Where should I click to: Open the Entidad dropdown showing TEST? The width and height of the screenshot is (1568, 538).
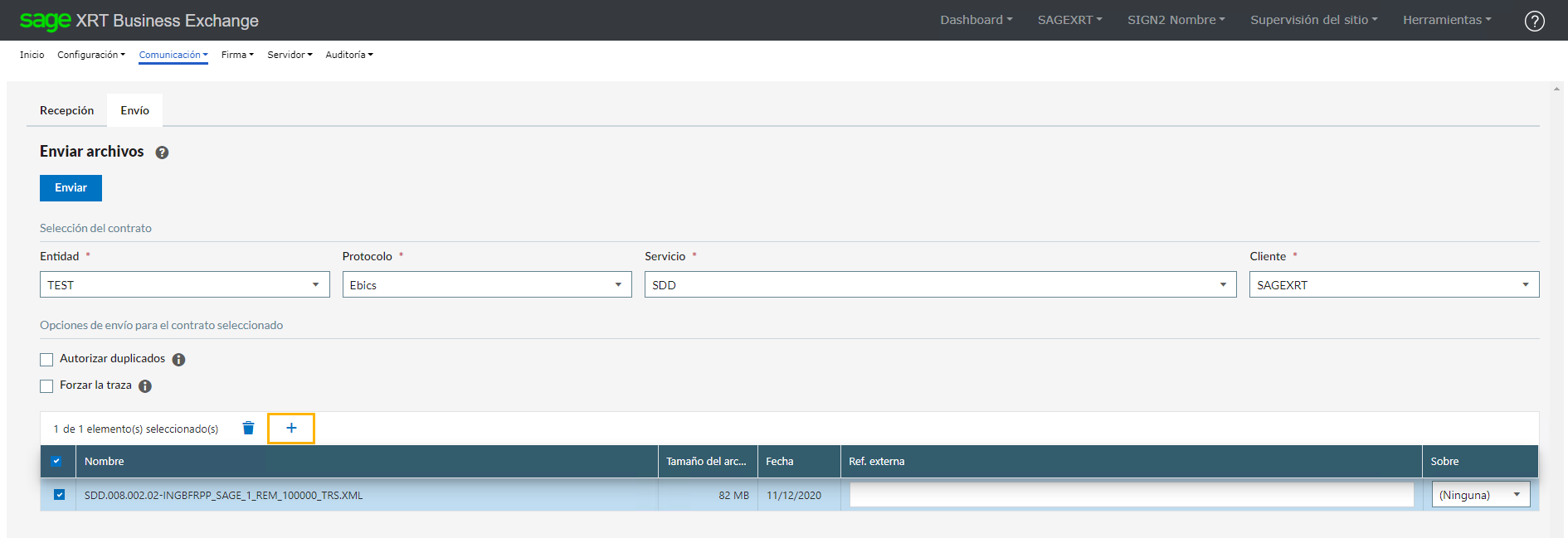(x=184, y=285)
